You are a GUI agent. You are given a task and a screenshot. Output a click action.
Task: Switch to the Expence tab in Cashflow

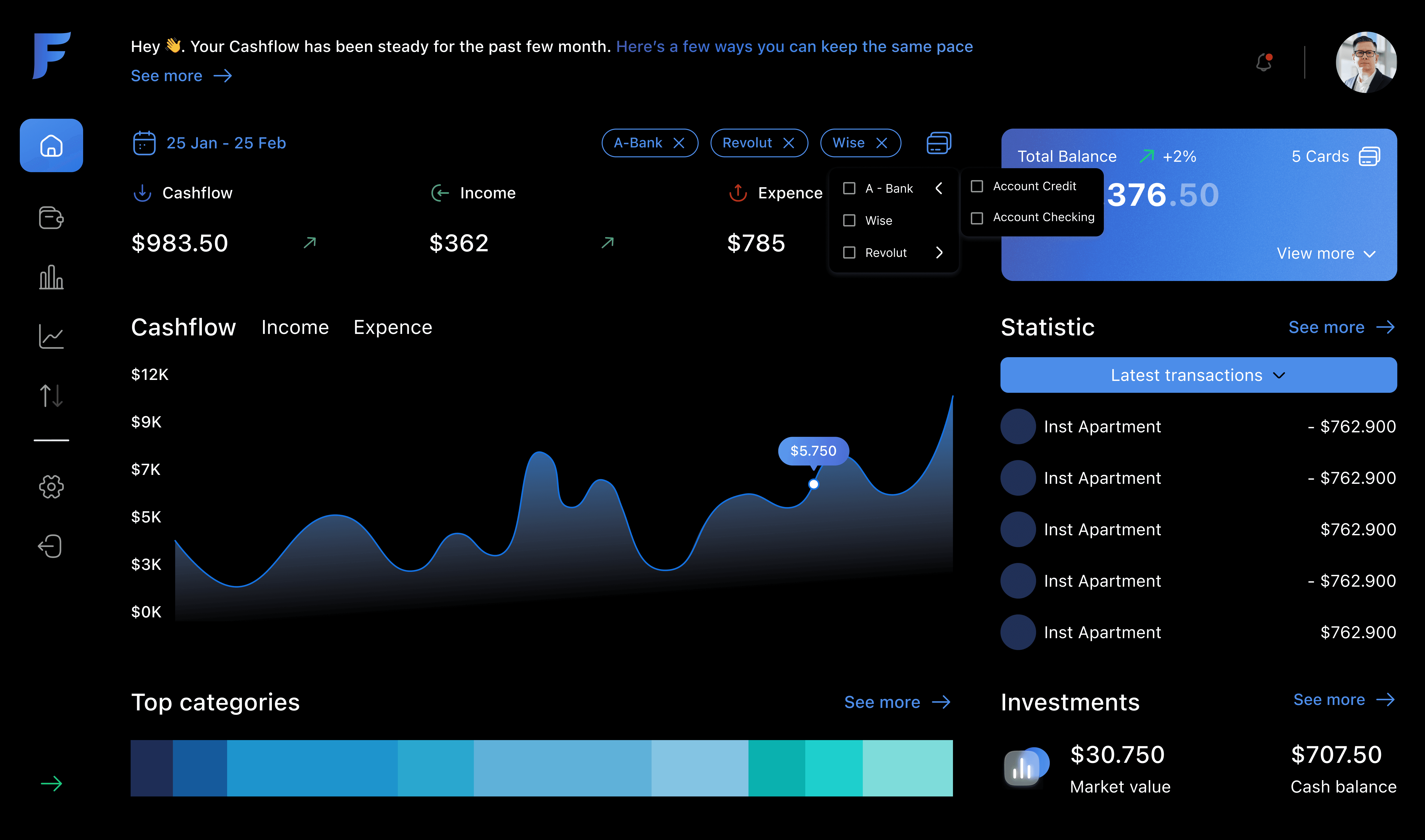(x=393, y=327)
